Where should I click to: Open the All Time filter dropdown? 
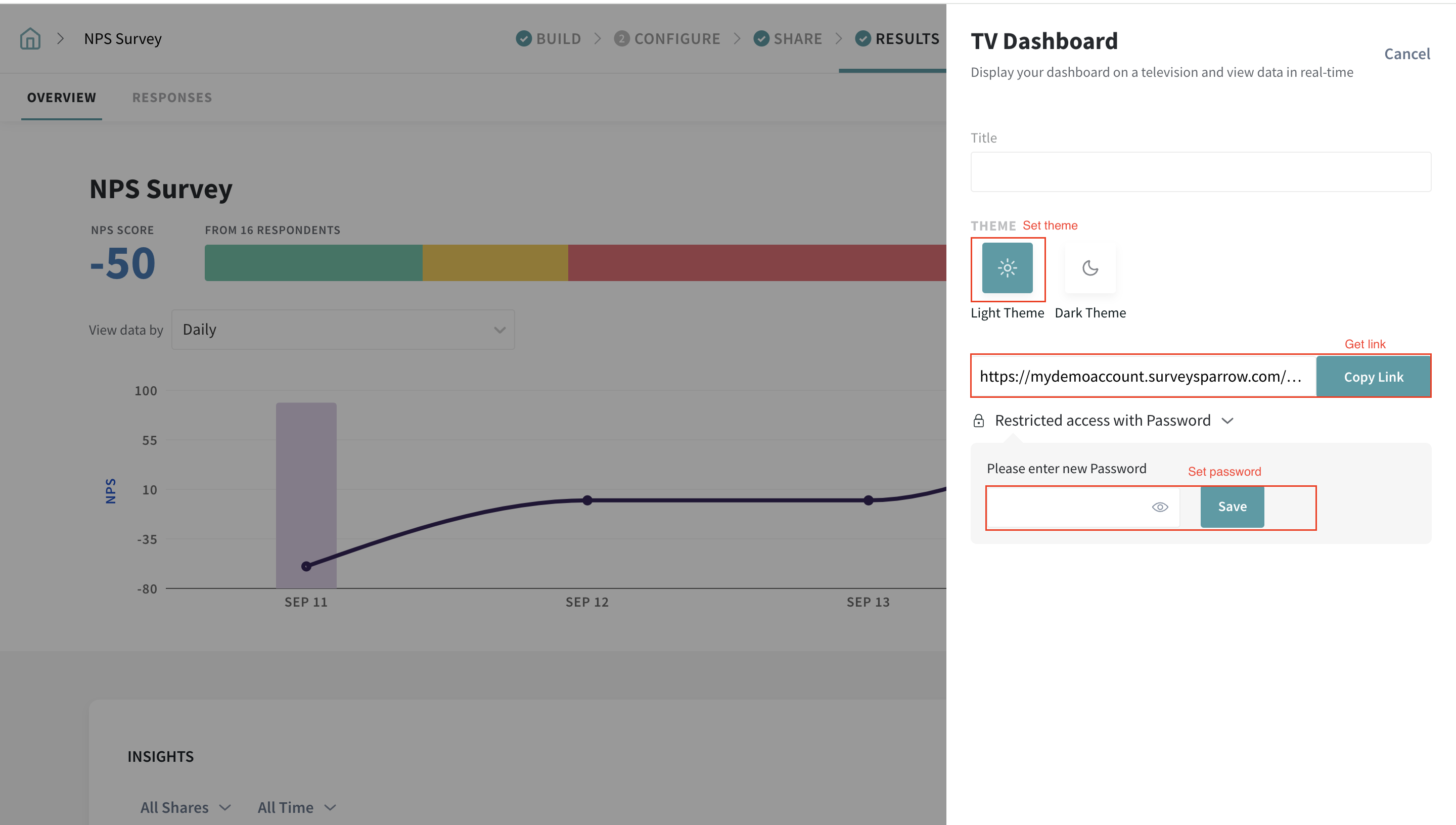pos(296,807)
